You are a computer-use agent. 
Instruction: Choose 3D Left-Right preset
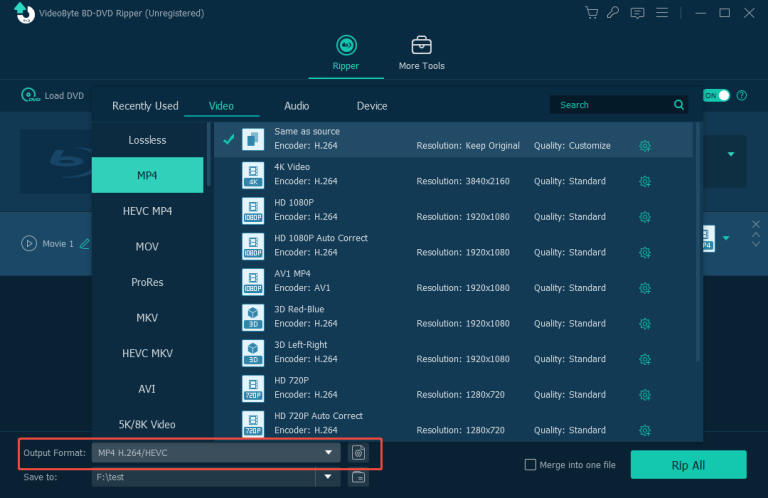pyautogui.click(x=454, y=353)
